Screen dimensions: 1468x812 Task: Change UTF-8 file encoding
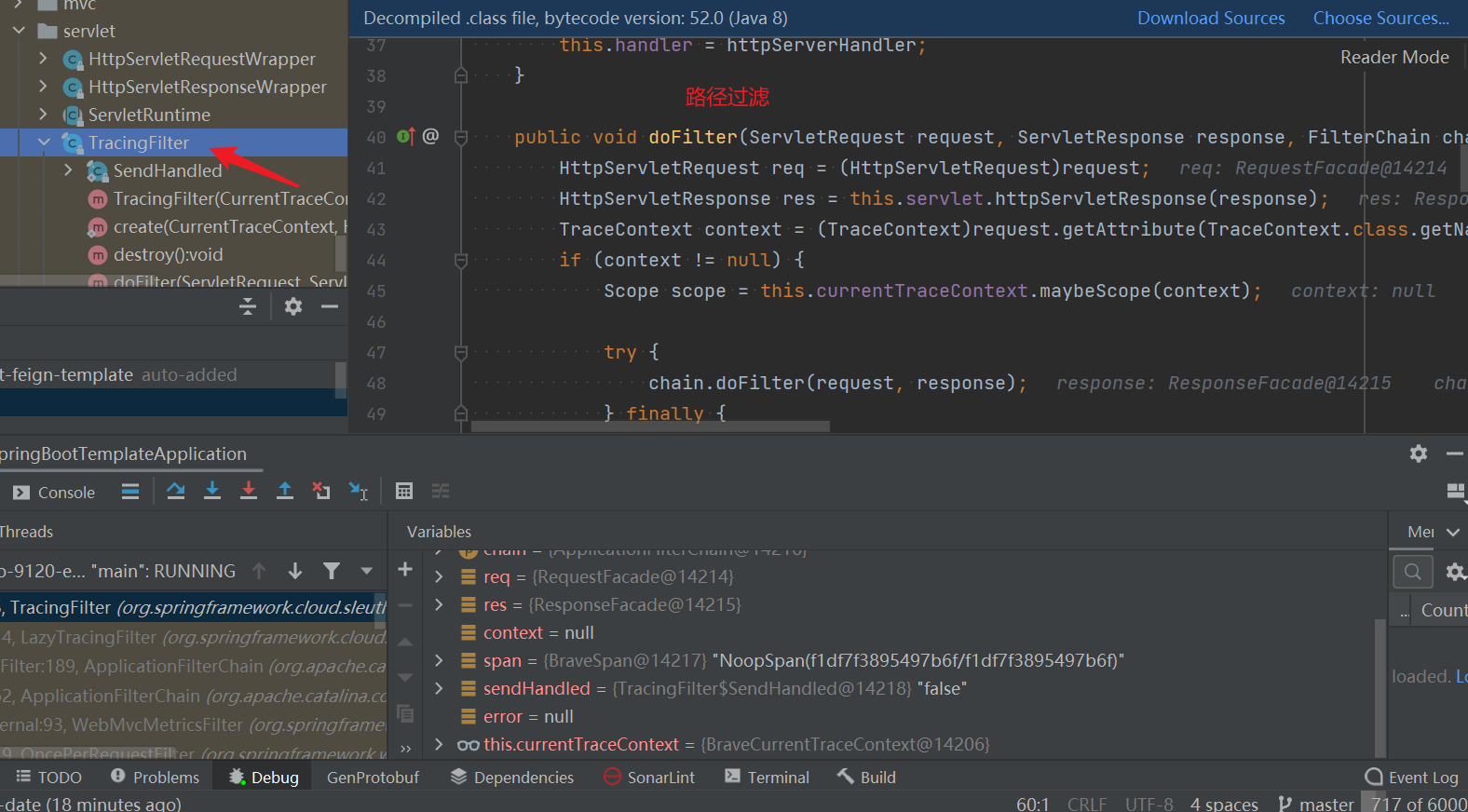[1149, 804]
